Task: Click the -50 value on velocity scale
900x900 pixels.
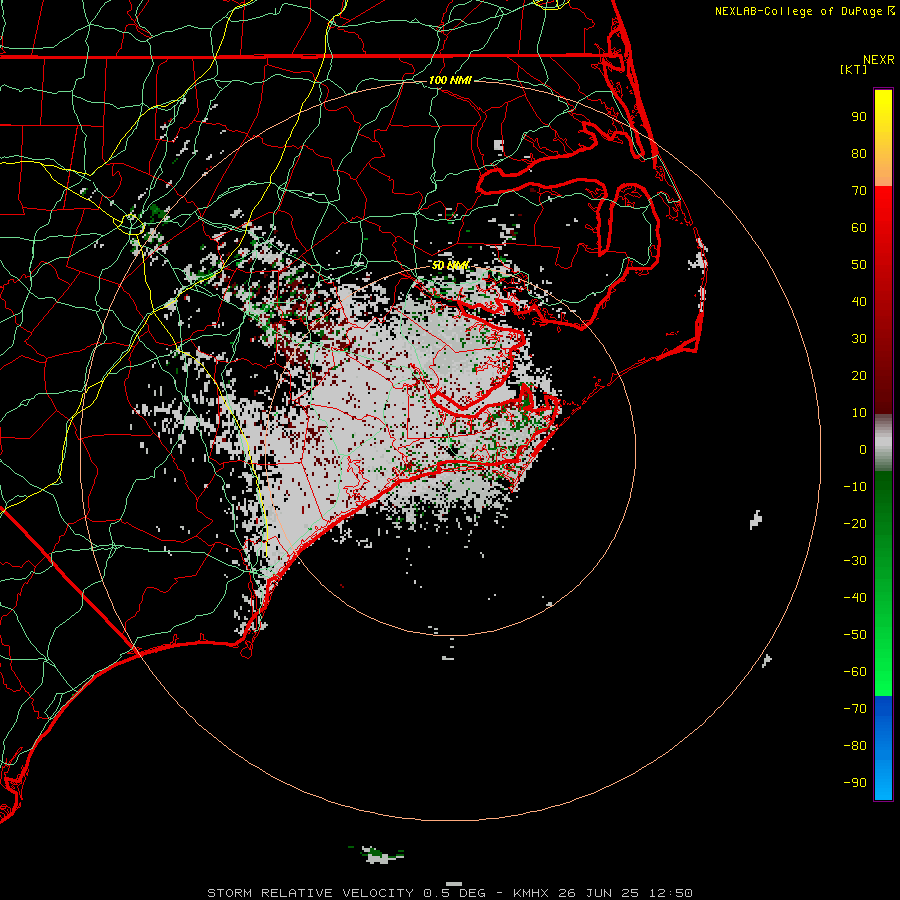Action: point(855,635)
